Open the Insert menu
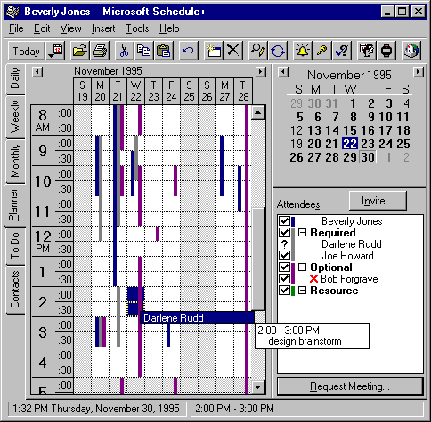The height and width of the screenshot is (422, 431). point(104,29)
